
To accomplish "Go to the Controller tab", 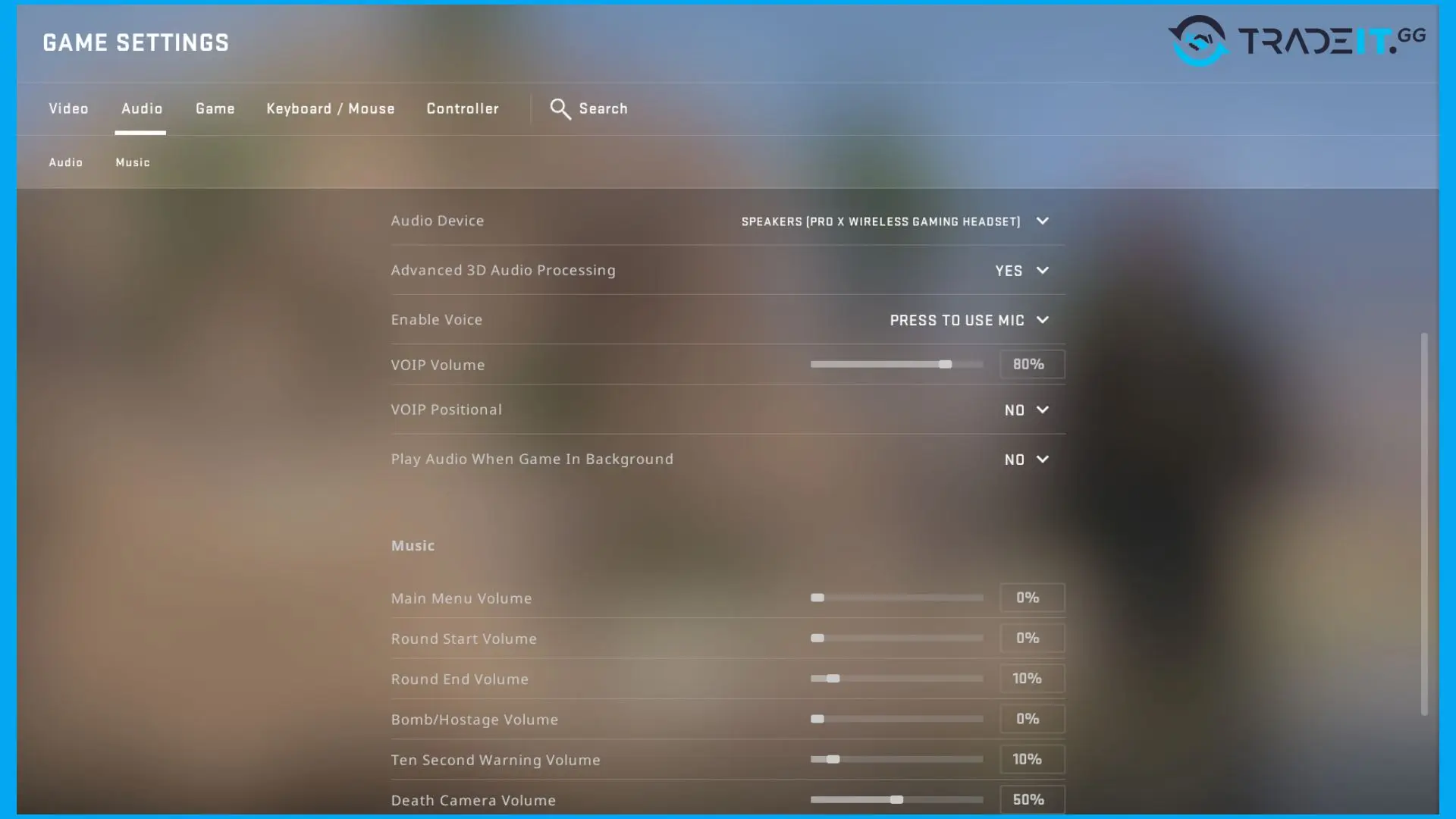I will pyautogui.click(x=463, y=108).
